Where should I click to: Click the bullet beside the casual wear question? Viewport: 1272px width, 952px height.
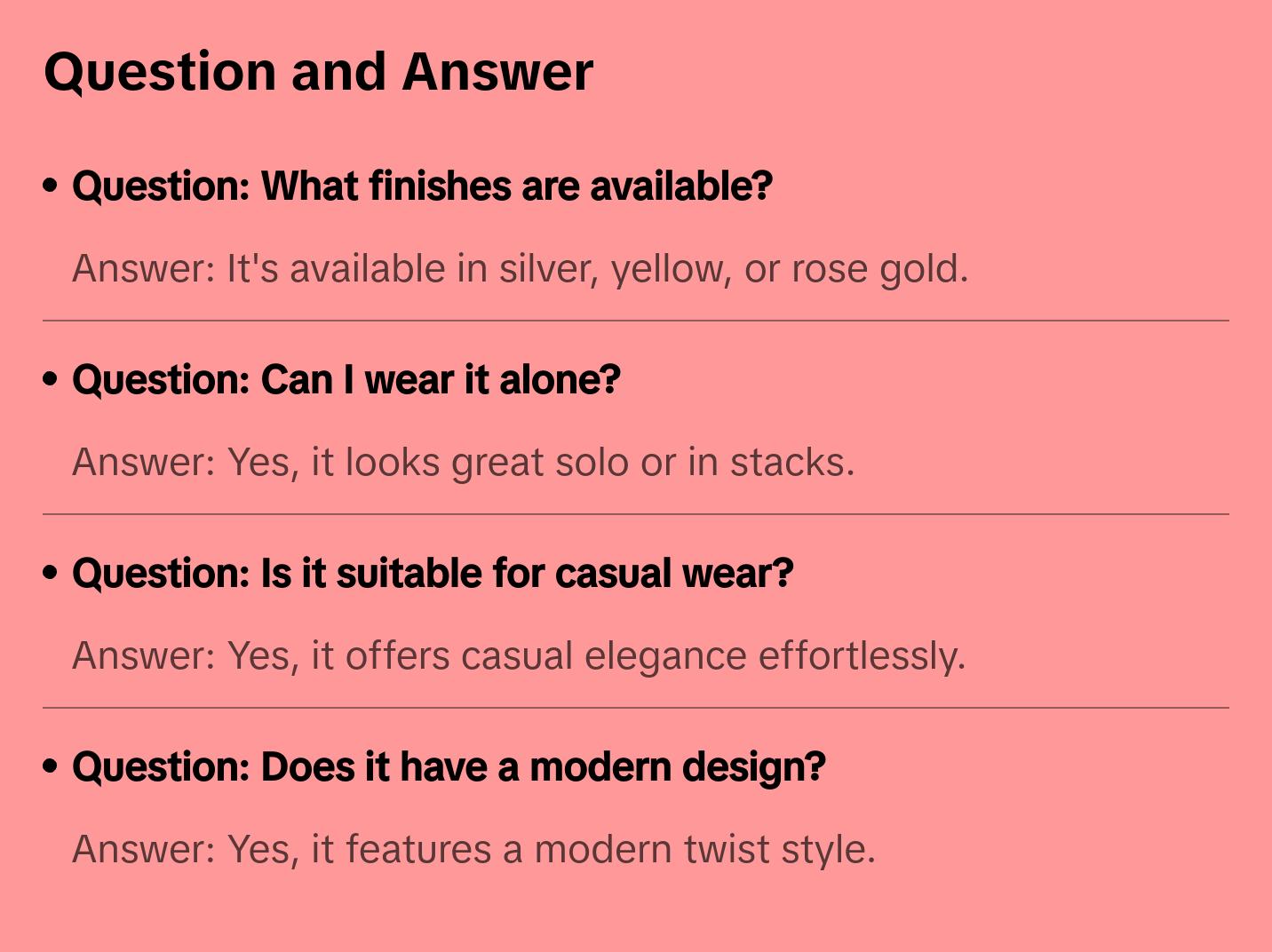pos(51,574)
